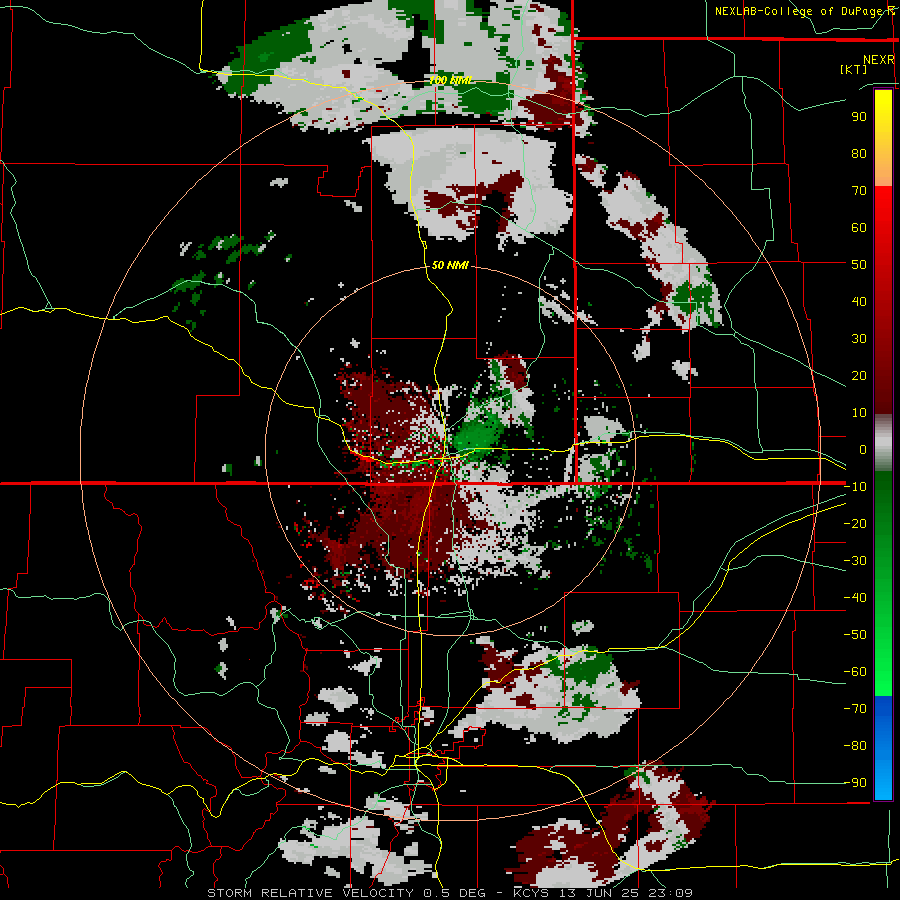Click the Storm Relative Velocity caption text
The width and height of the screenshot is (900, 900).
pos(449,893)
